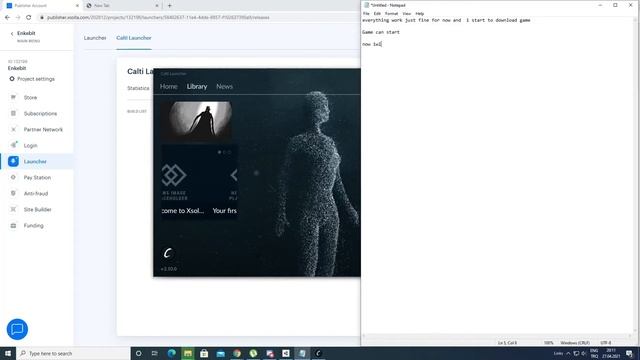Show hidden system tray icons
640x360 pixels.
(568, 353)
